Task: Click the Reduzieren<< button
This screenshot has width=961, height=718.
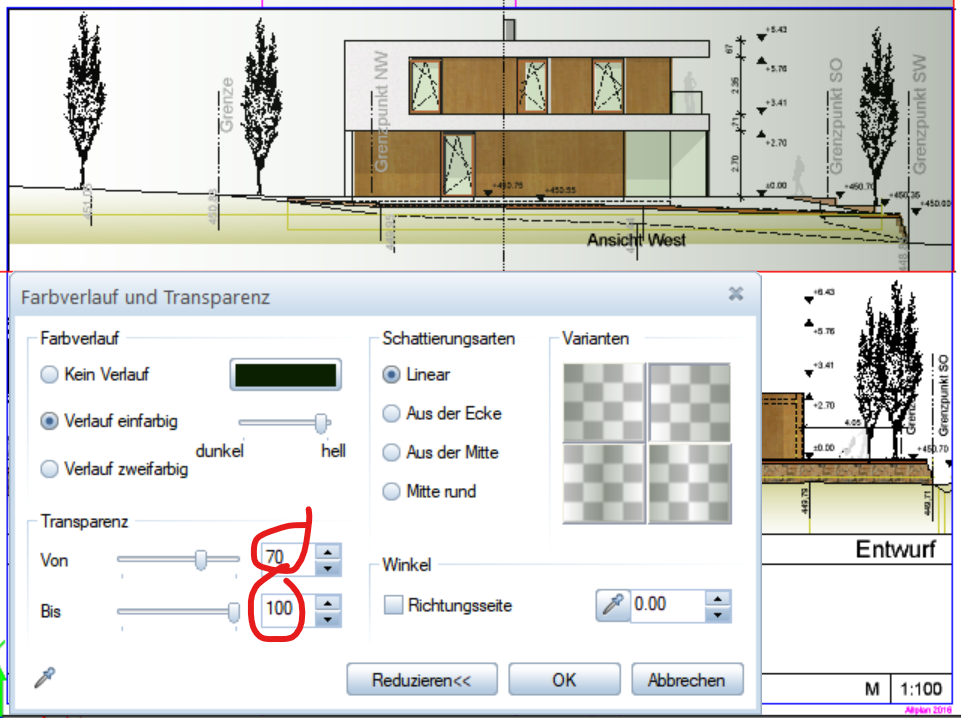Action: (x=421, y=680)
